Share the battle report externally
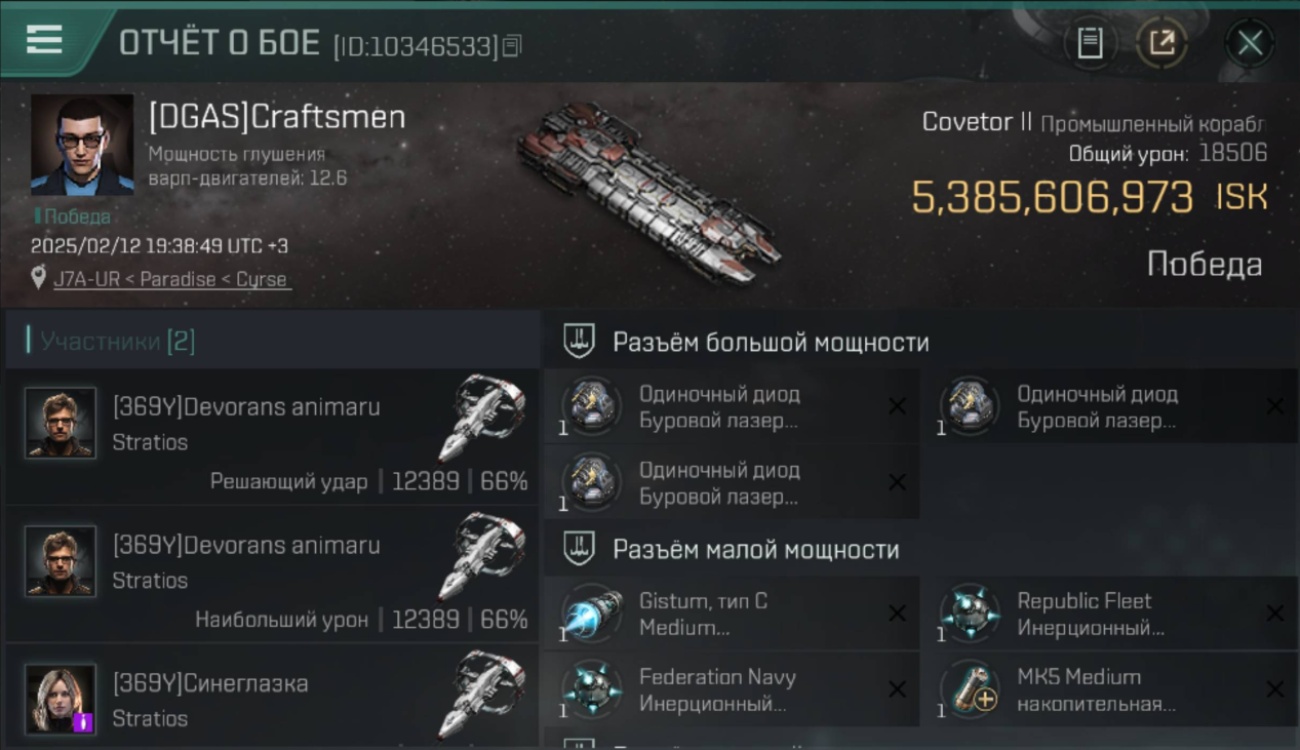This screenshot has width=1300, height=750. (1161, 43)
